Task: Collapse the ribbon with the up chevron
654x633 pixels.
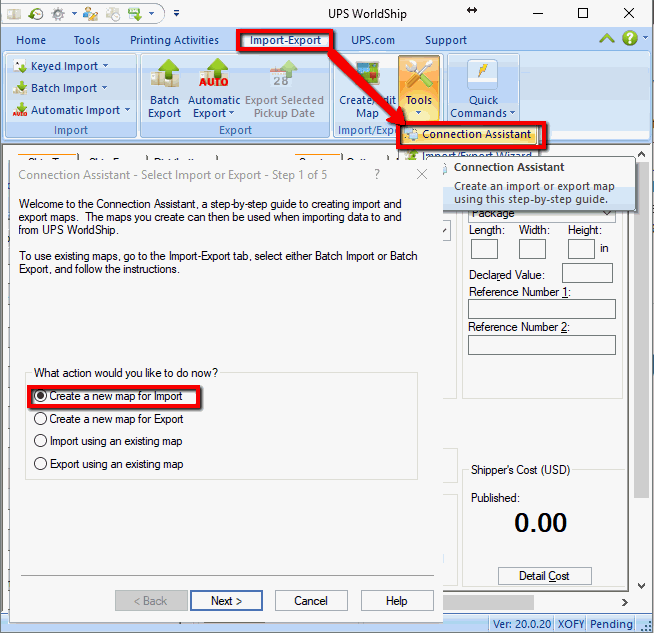Action: pyautogui.click(x=607, y=39)
